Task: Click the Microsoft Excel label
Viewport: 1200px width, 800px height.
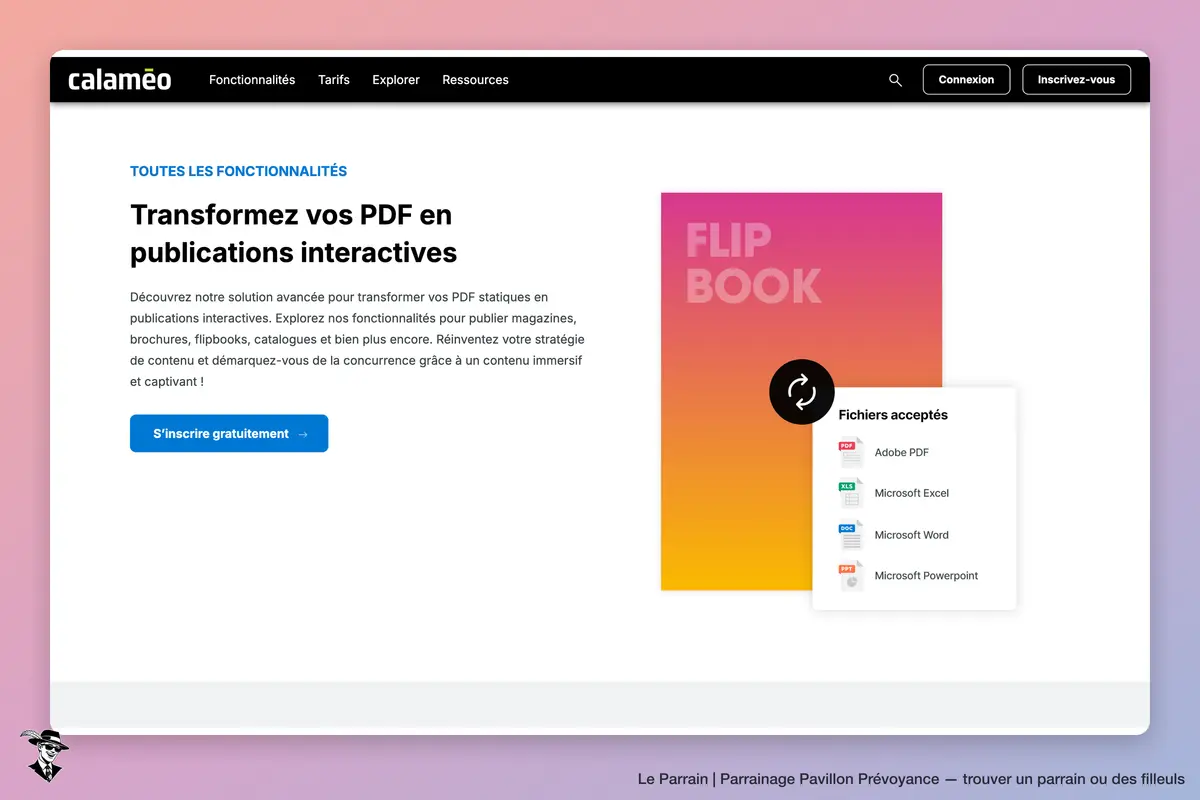Action: click(x=912, y=493)
